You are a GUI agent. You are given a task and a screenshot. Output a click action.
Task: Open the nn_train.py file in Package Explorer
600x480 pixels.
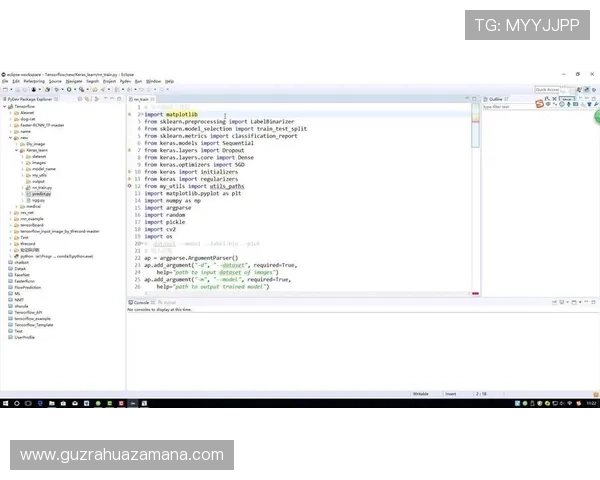coord(40,187)
